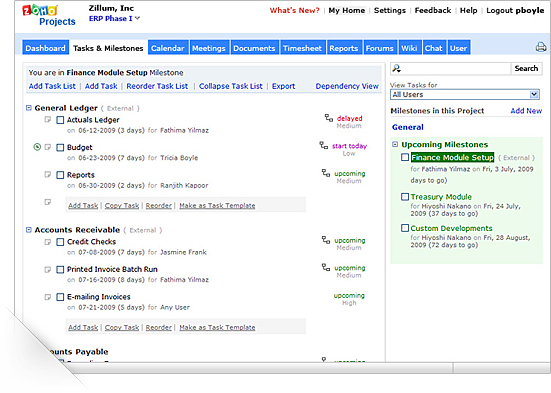Open the Feedback link
The image size is (551, 393).
pyautogui.click(x=433, y=11)
